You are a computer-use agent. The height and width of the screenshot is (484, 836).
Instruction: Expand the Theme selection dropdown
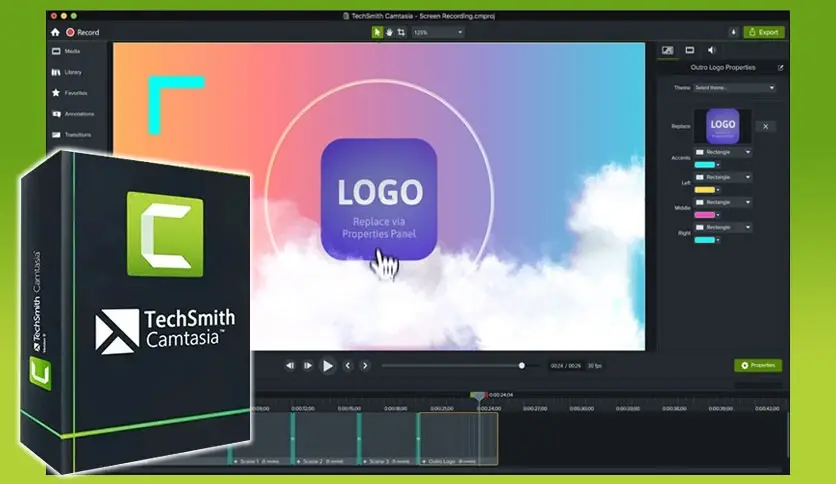click(x=735, y=88)
